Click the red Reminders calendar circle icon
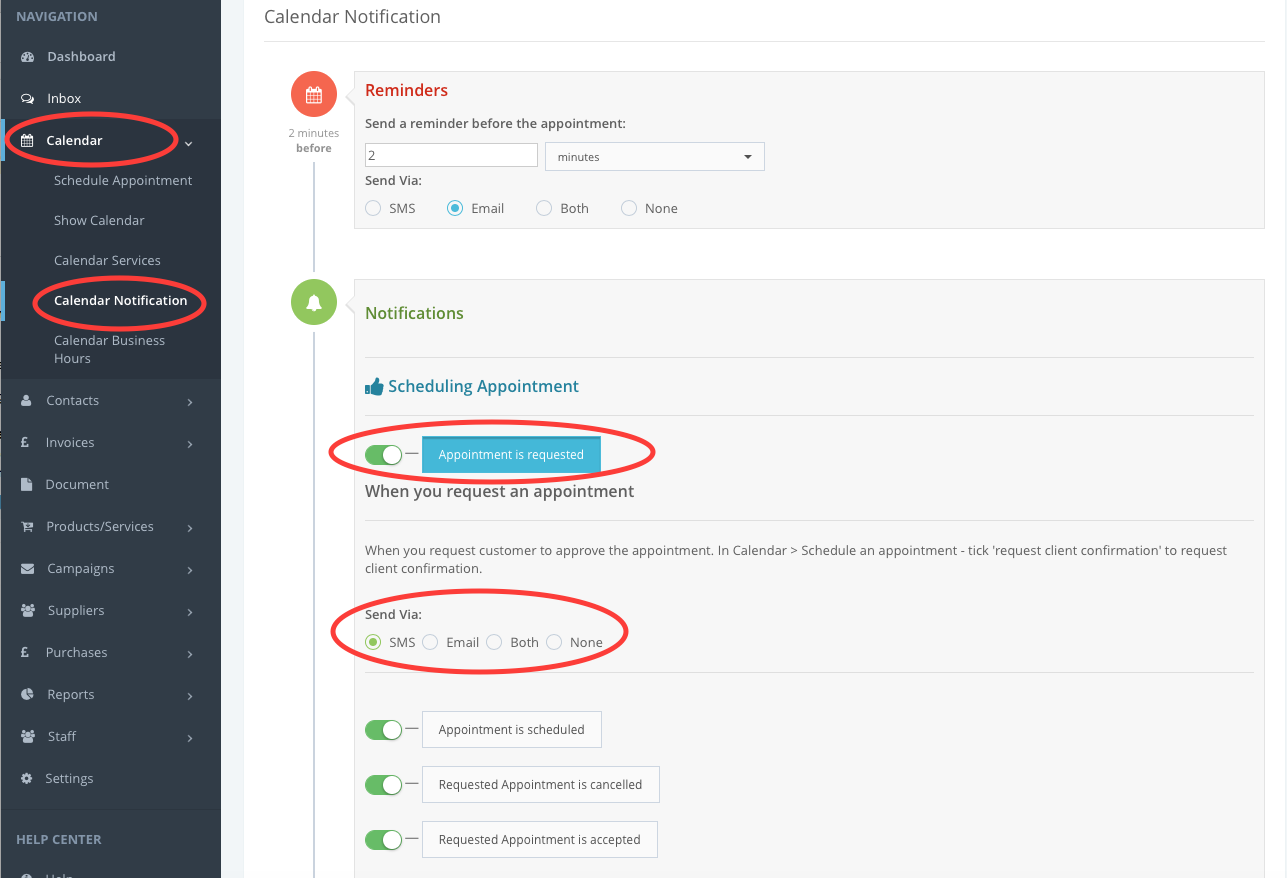The image size is (1287, 878). click(313, 95)
